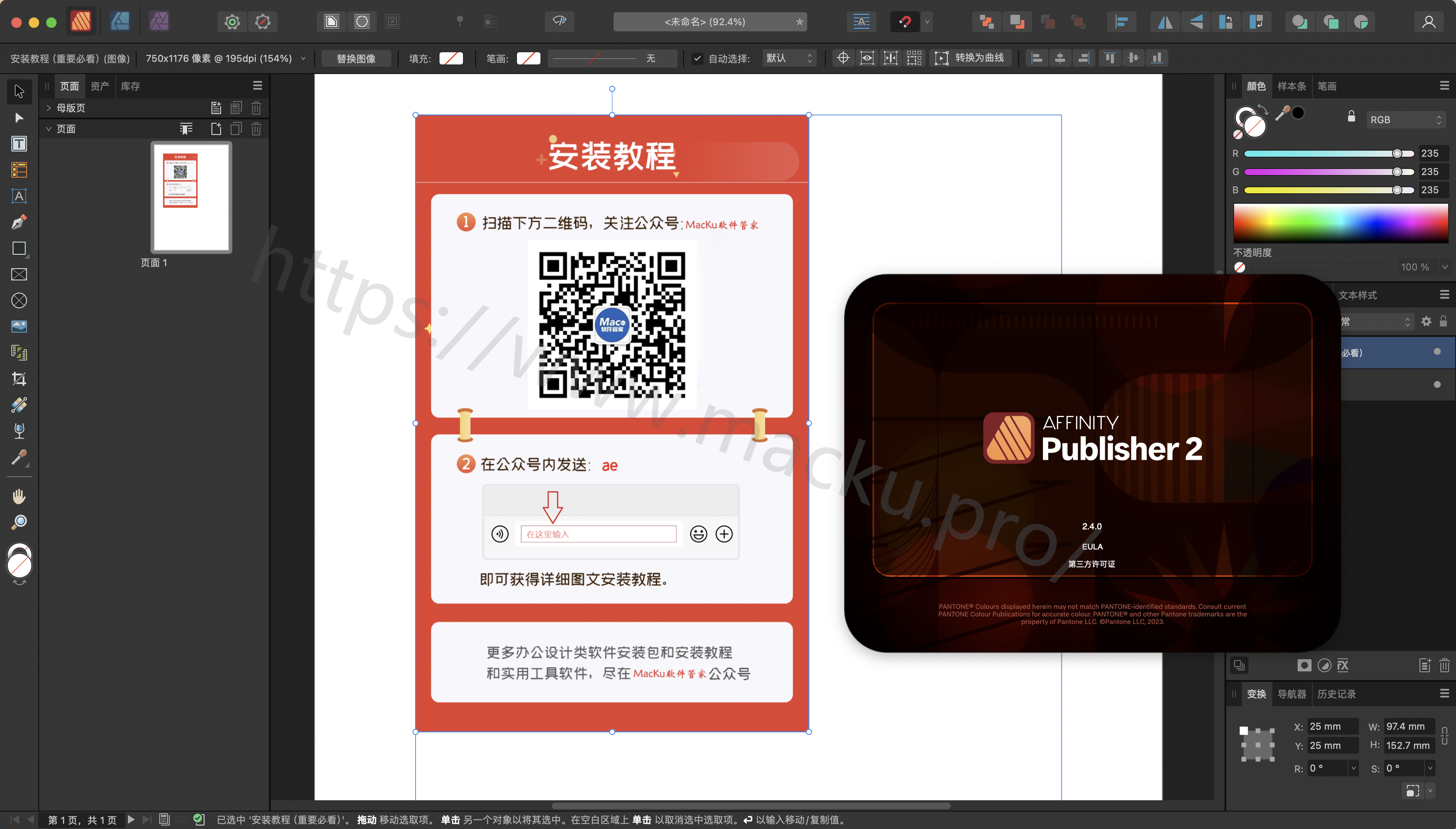
Task: Open the opacity percentage dropdown
Action: pos(1444,267)
